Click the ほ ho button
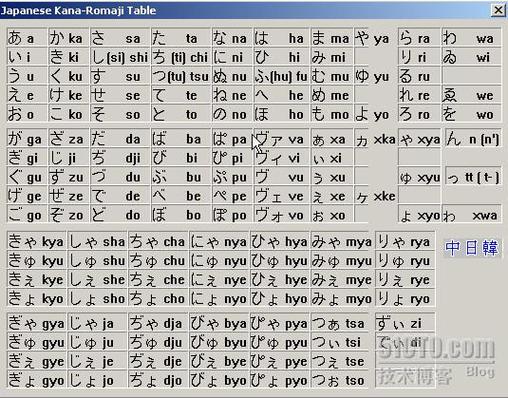The height and width of the screenshot is (398, 508). [x=282, y=114]
